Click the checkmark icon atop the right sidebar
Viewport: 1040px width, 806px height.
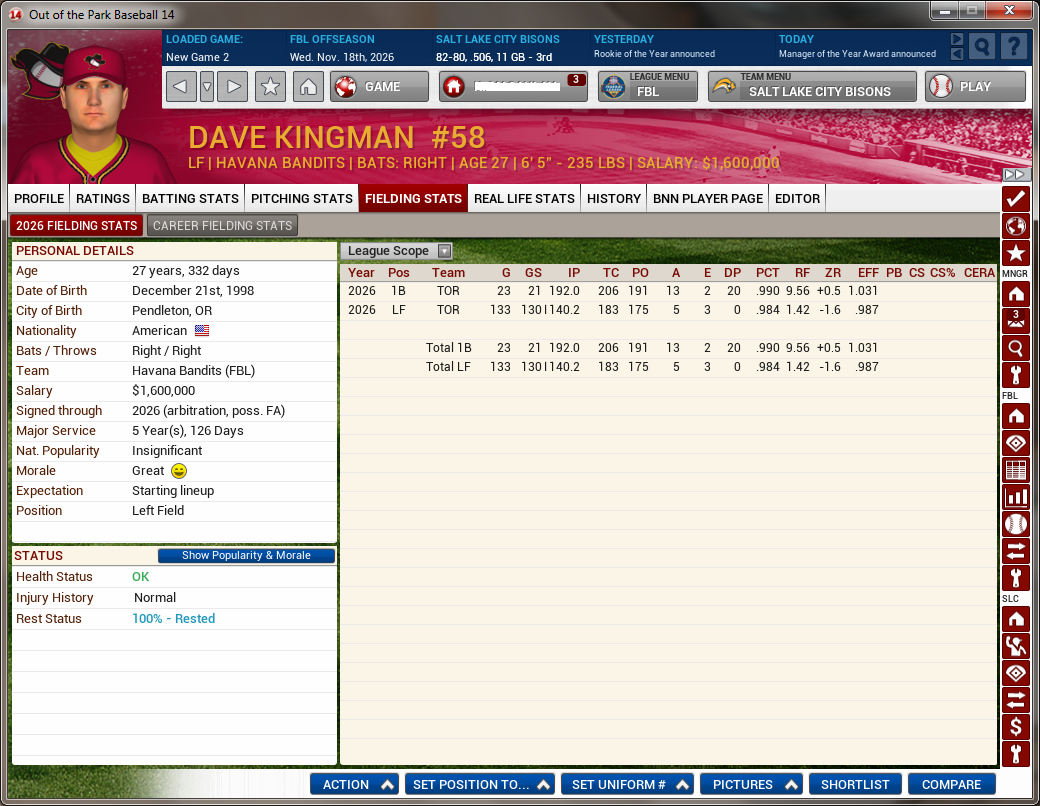(x=1016, y=199)
